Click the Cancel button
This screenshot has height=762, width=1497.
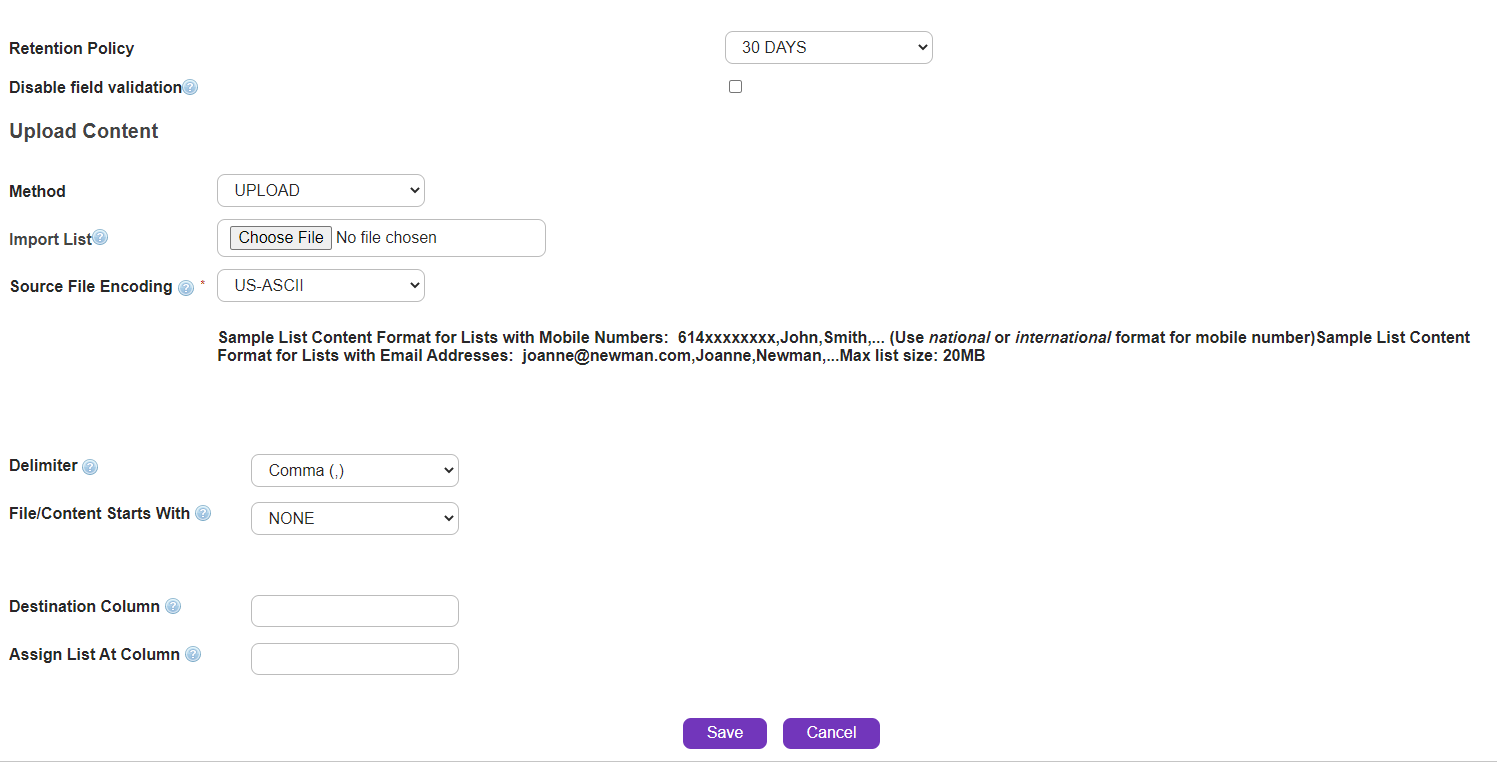click(x=831, y=733)
